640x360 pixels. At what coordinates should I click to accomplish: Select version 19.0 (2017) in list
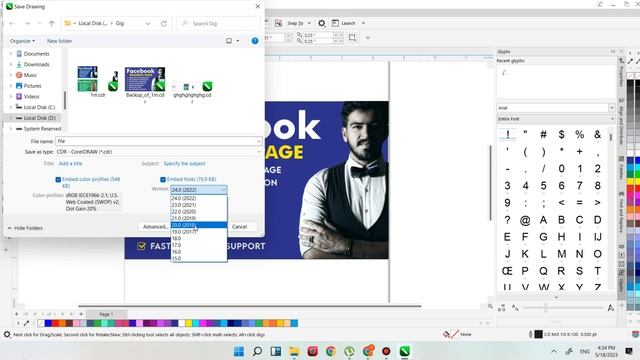199,232
